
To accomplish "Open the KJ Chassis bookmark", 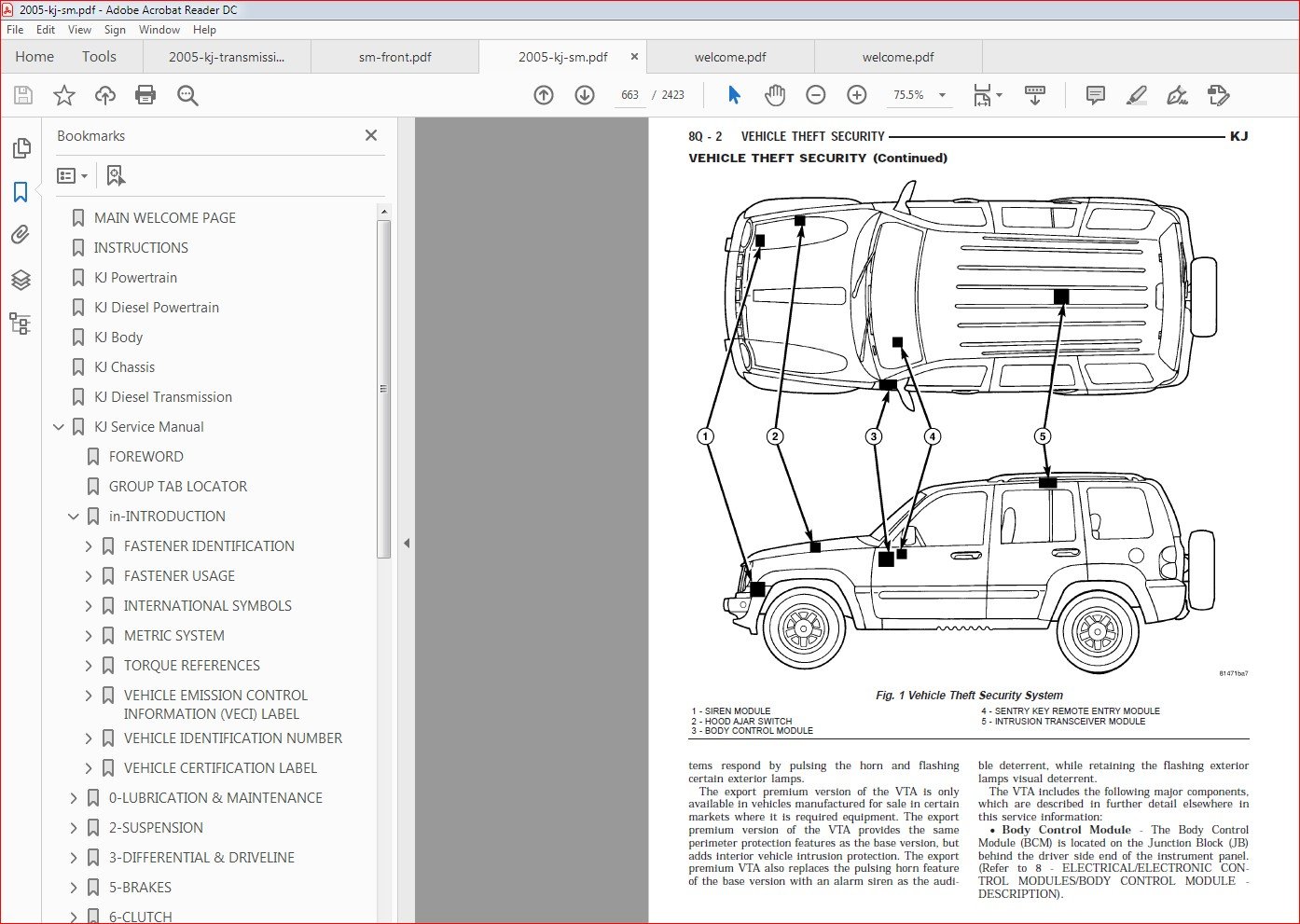I will pyautogui.click(x=124, y=367).
